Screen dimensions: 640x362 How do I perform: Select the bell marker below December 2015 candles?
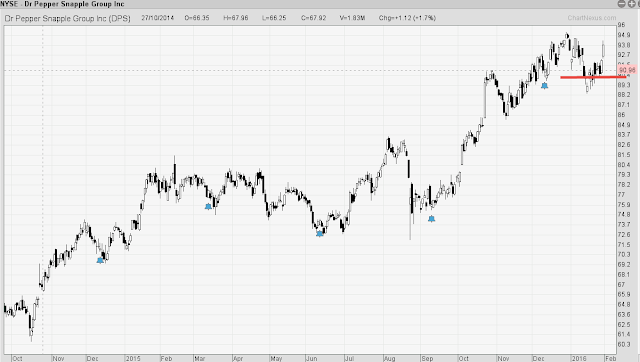tap(544, 86)
